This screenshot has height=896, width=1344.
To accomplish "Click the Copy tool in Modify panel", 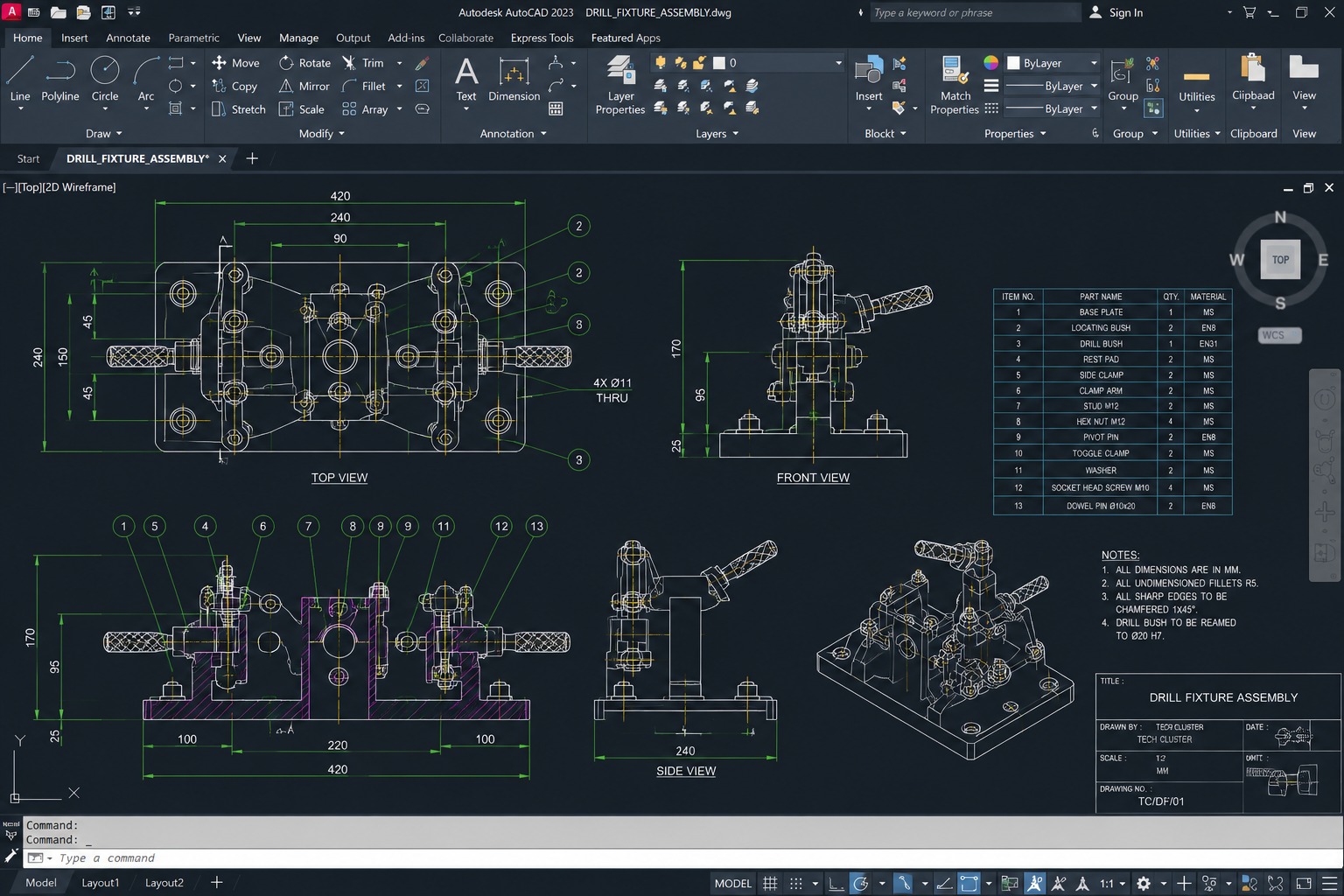I will pos(234,87).
